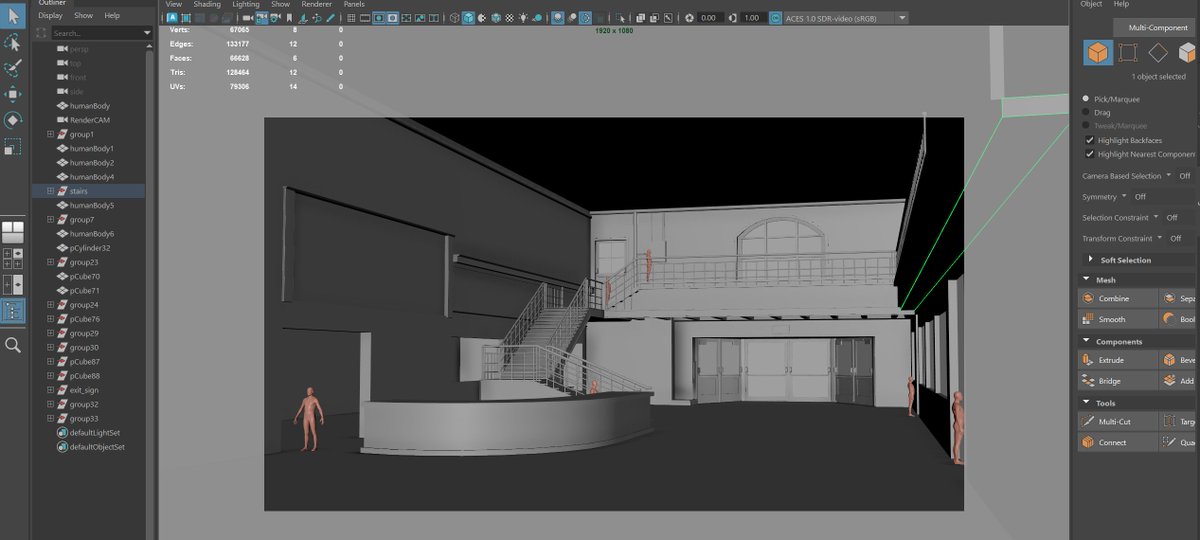Toggle the Outliner panel layout button
This screenshot has width=1200, height=540.
tap(13, 310)
